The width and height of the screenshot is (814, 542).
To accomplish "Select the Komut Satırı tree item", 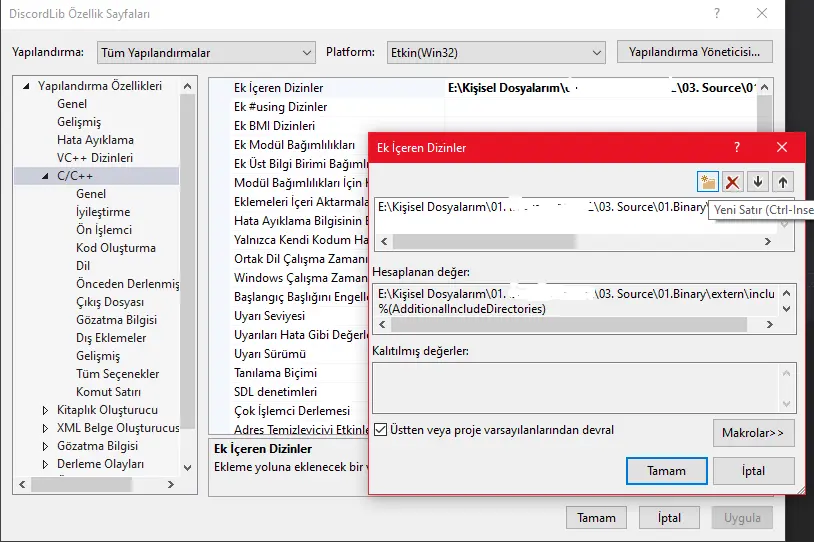I will 108,392.
